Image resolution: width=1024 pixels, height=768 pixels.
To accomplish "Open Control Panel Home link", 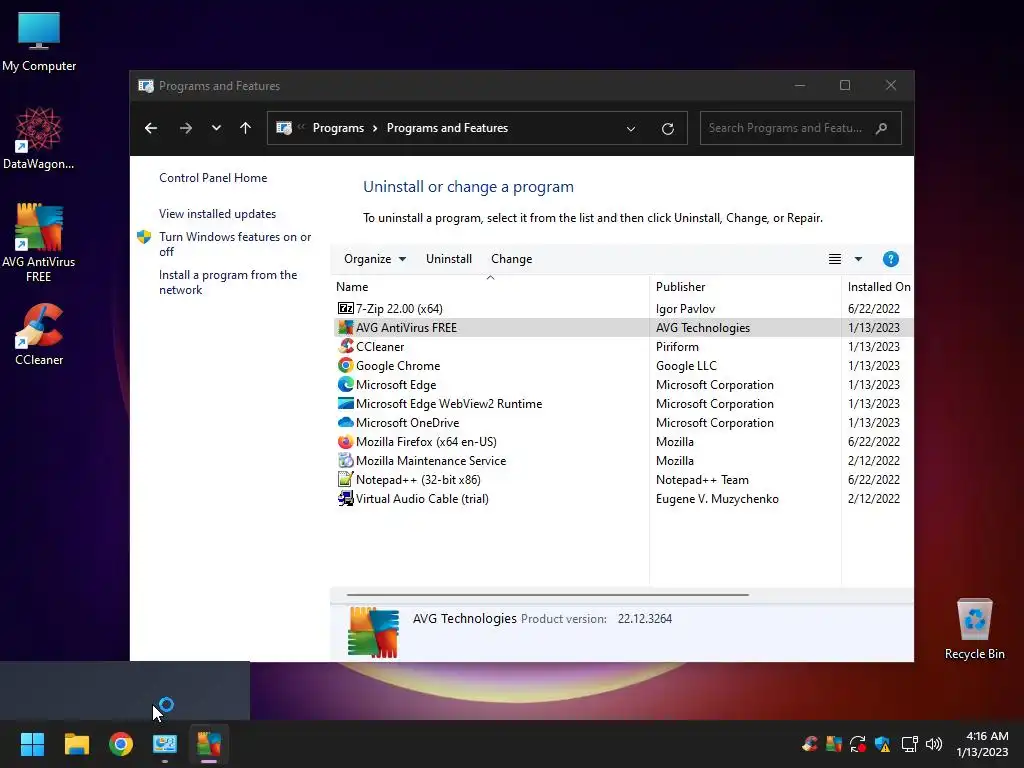I will (x=213, y=178).
